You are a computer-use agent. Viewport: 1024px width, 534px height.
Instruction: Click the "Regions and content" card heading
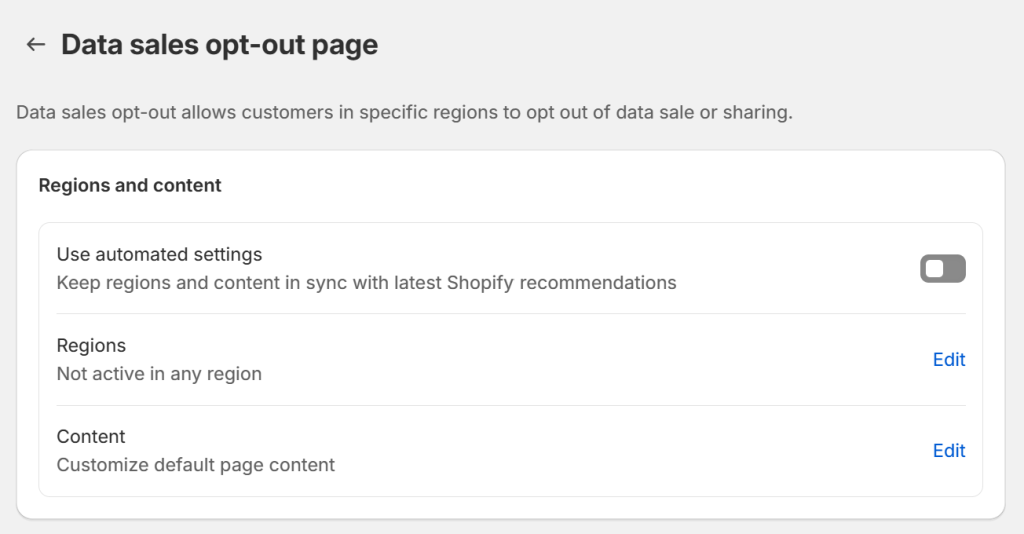point(130,185)
